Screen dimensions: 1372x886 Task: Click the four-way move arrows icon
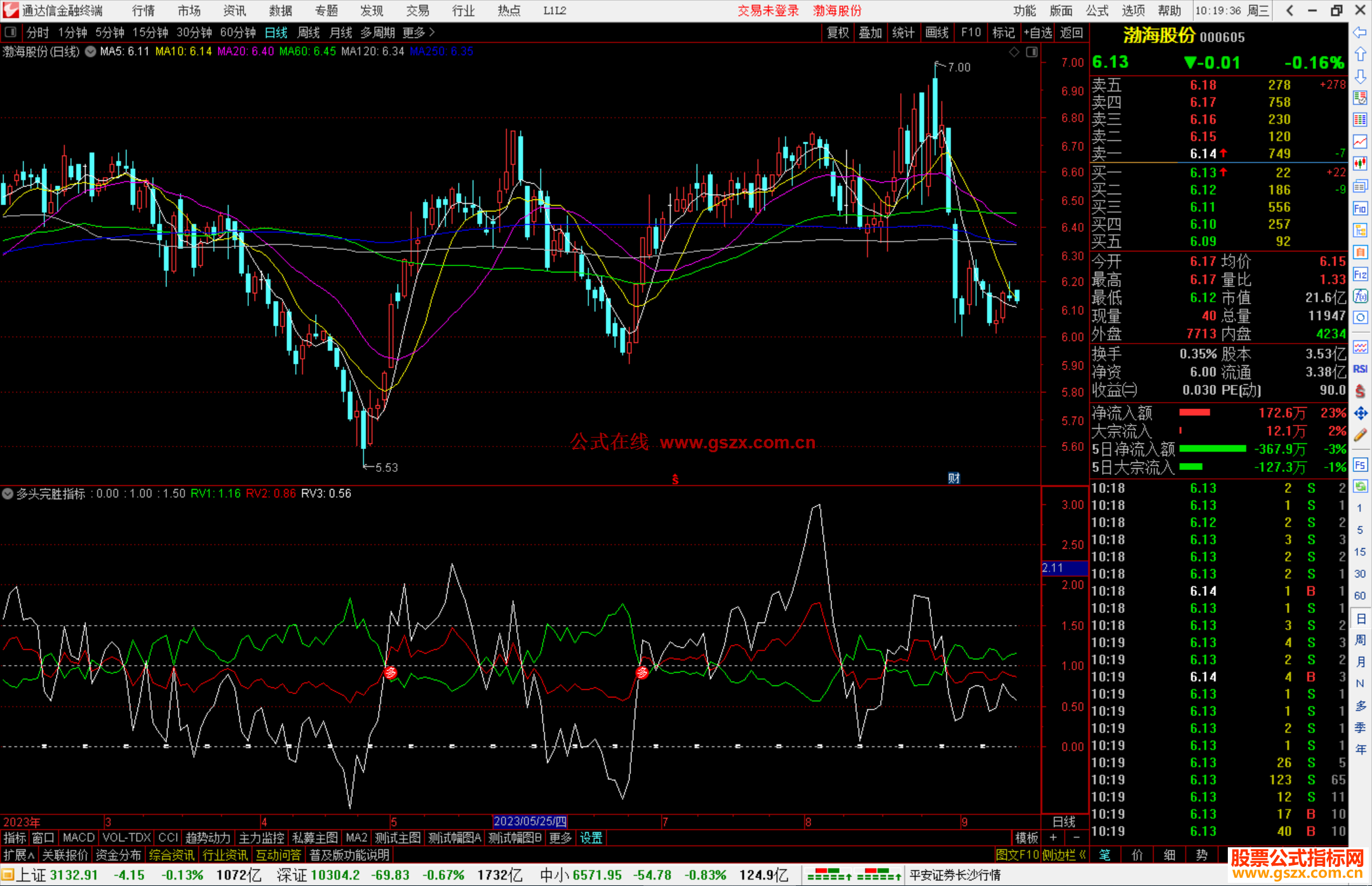(1360, 413)
